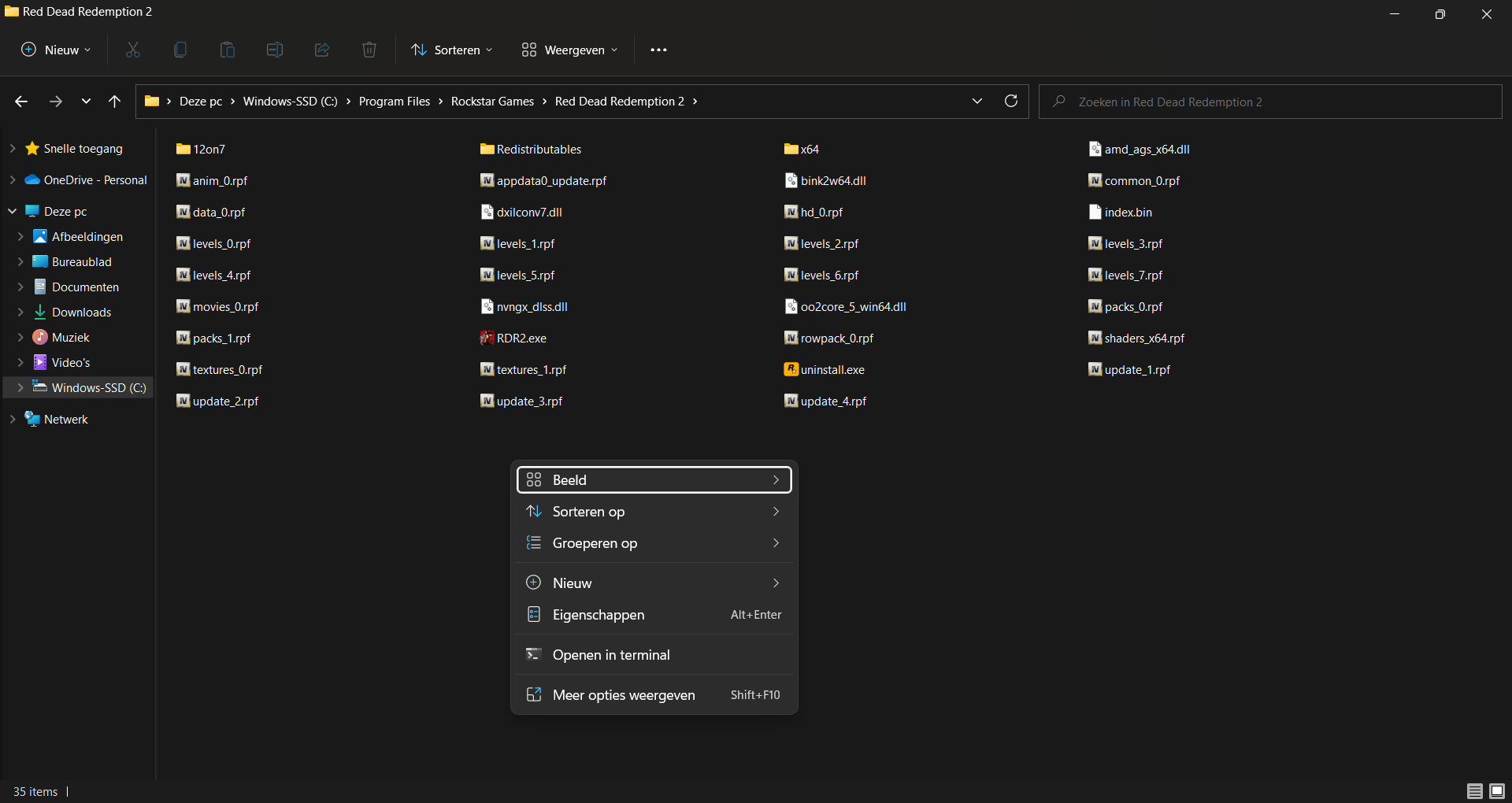
Task: Expand Snelle toegang tree node
Action: (13, 148)
